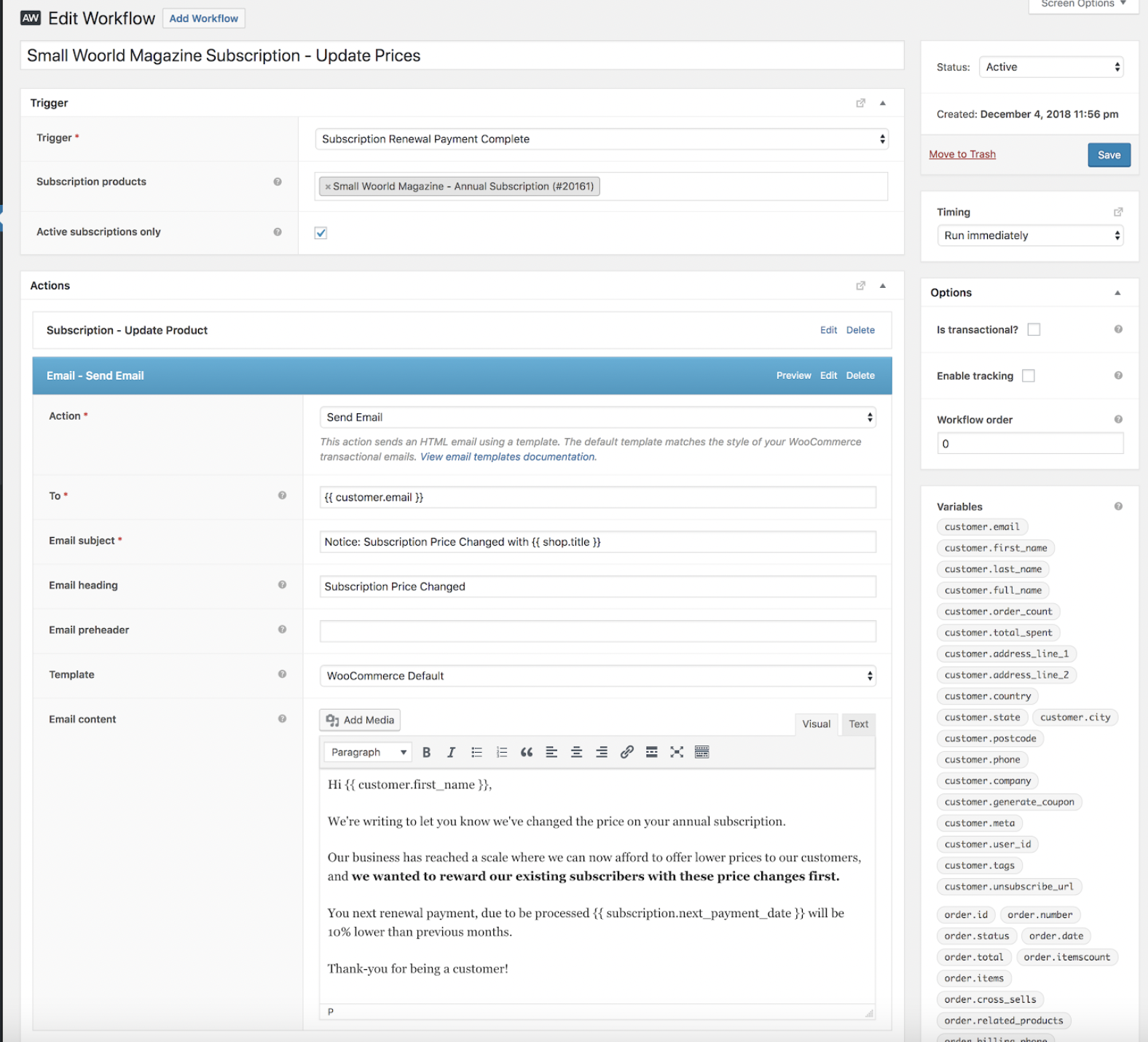The image size is (1148, 1042).
Task: Open the Paragraph format dropdown
Action: click(368, 752)
